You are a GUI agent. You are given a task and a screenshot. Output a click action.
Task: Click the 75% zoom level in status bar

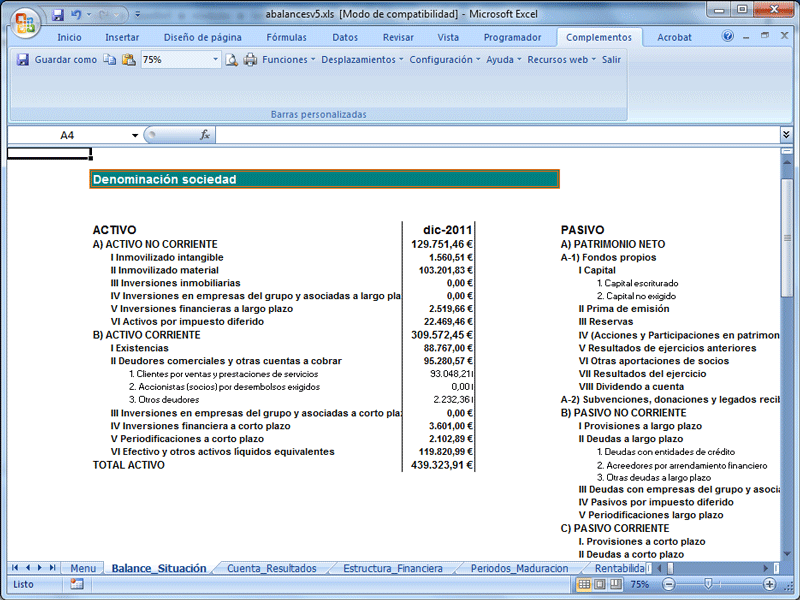coord(640,584)
